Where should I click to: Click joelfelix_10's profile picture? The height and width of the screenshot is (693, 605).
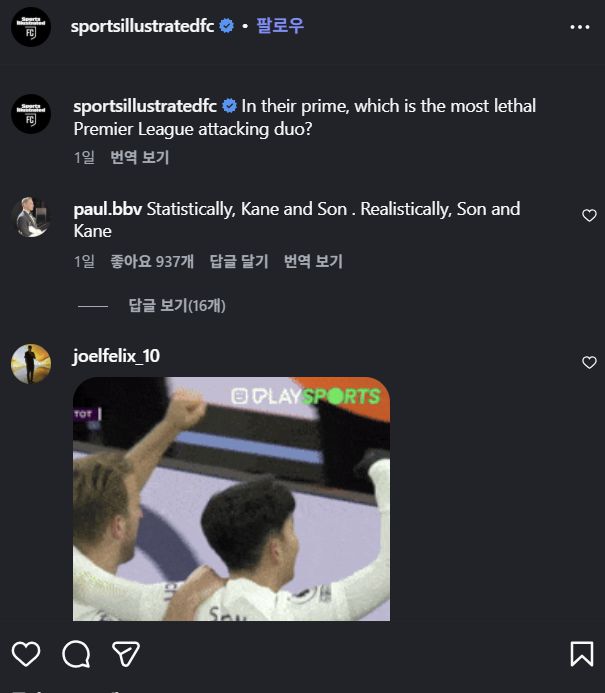point(31,364)
